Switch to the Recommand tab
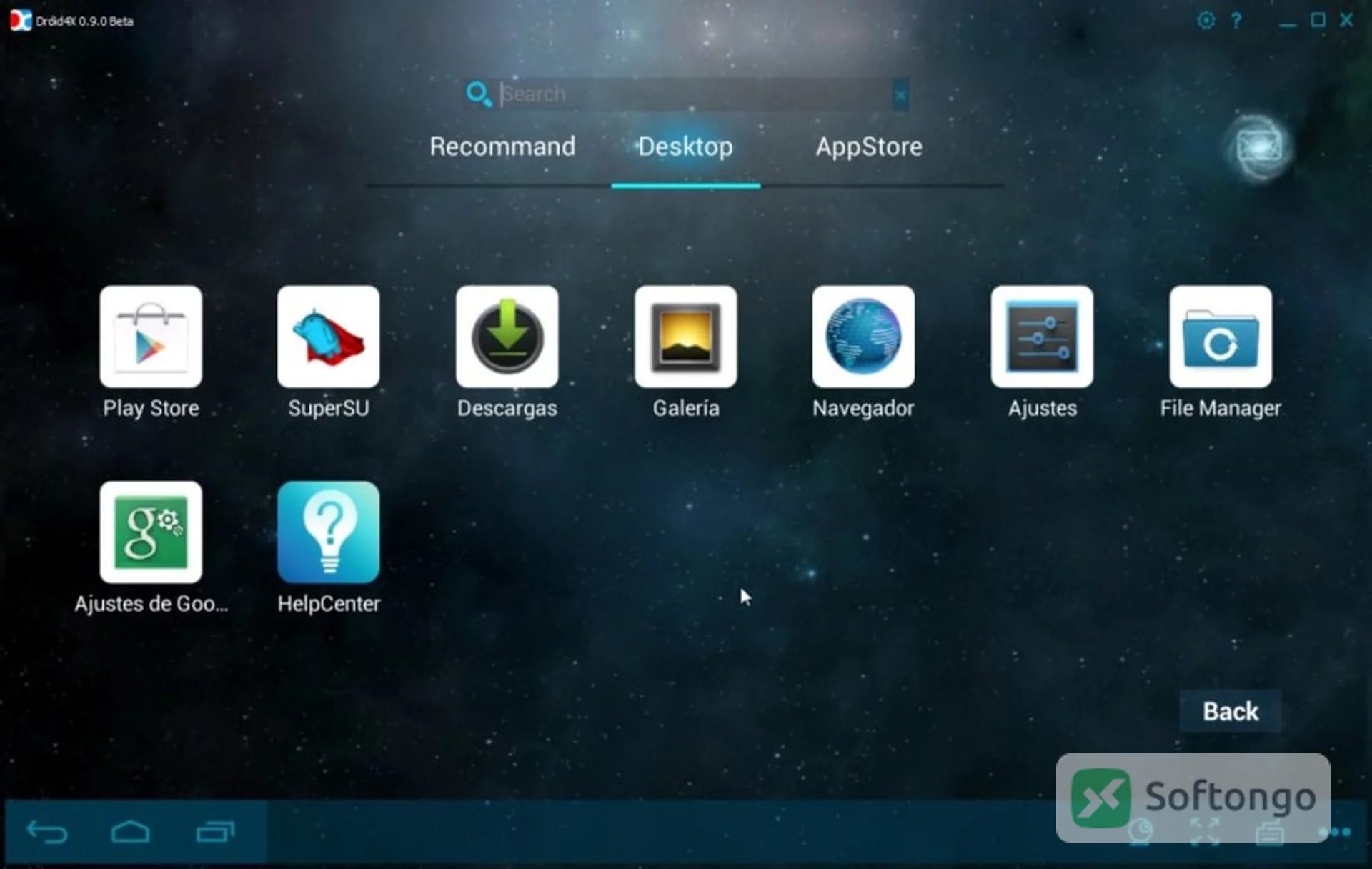 coord(502,147)
